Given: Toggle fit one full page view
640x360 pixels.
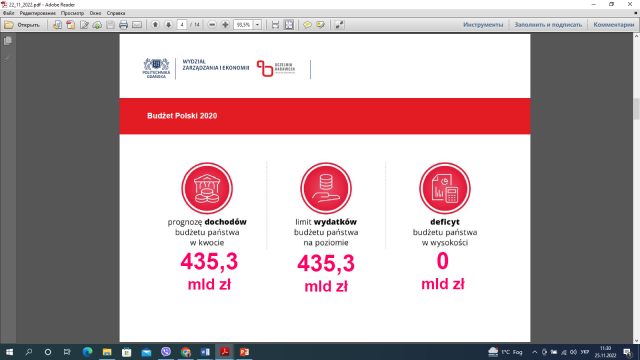Looking at the screenshot, I should coord(289,25).
